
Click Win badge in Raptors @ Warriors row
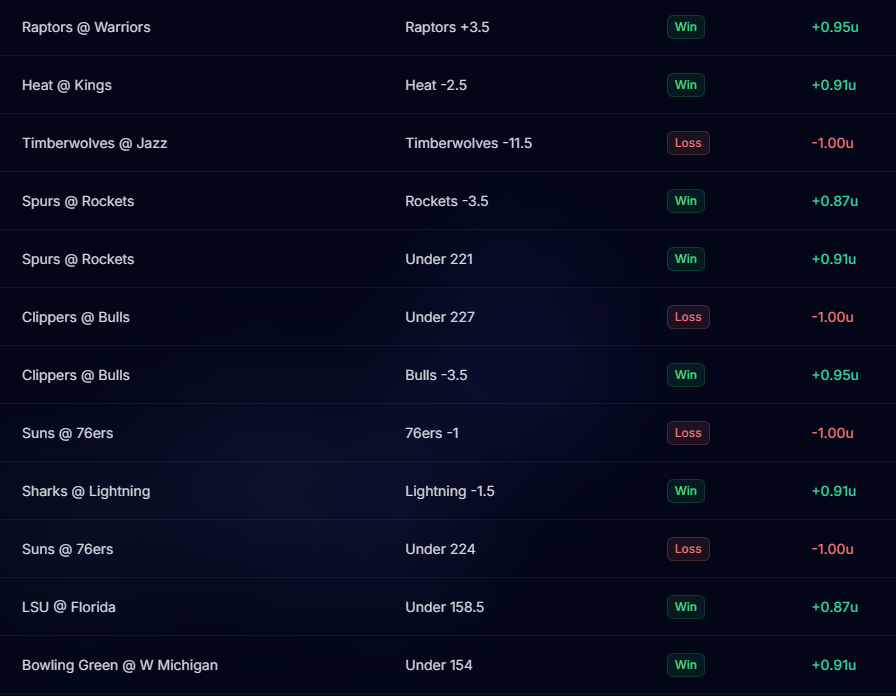[x=686, y=27]
